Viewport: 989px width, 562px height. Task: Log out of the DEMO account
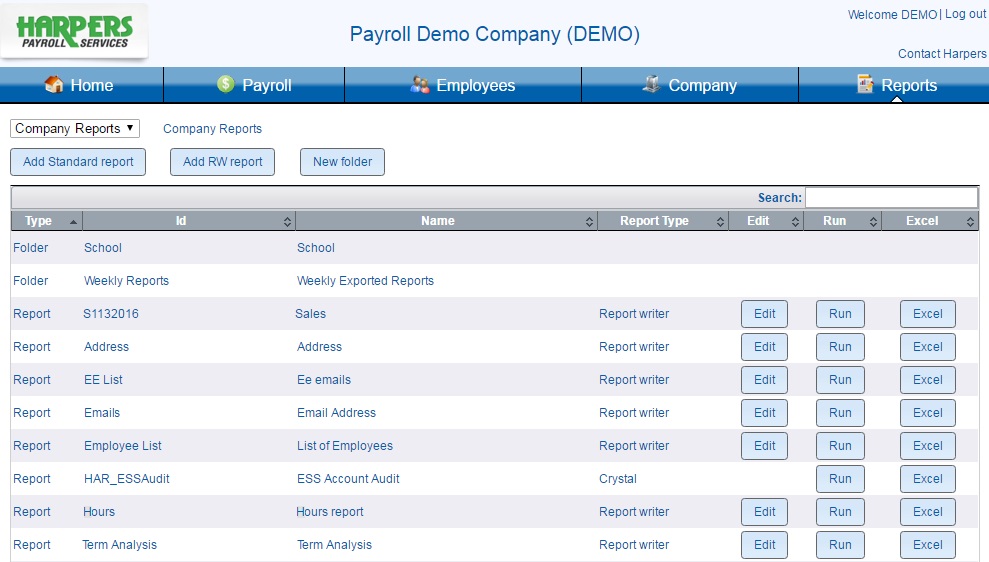pos(965,14)
